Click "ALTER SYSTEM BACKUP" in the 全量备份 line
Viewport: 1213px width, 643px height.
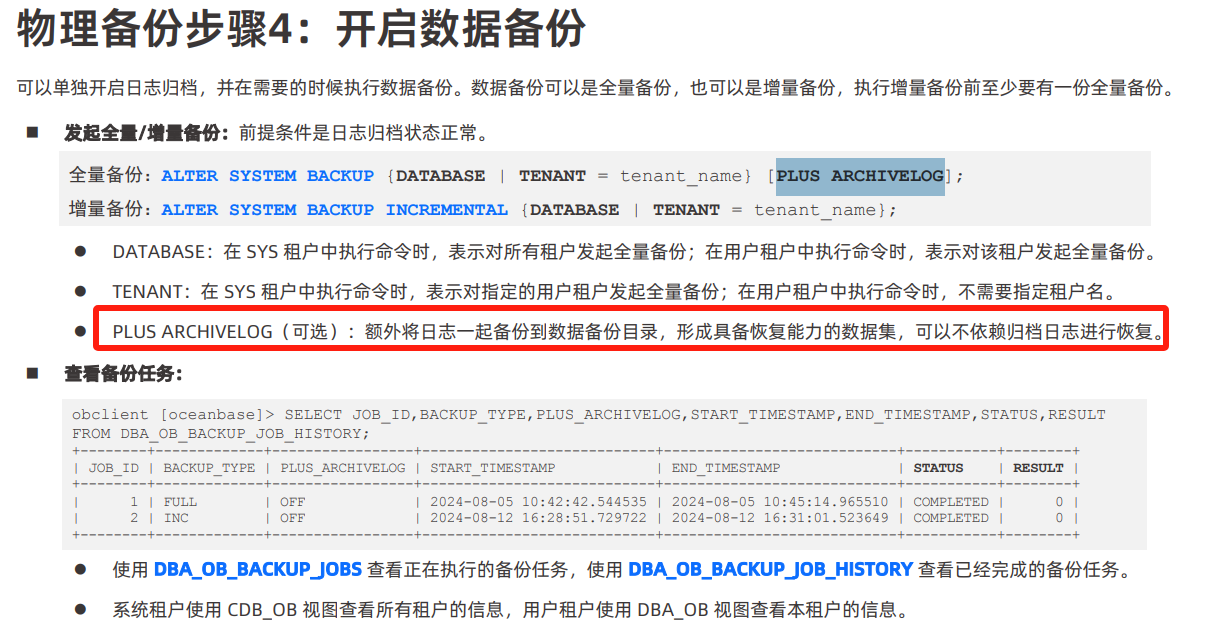click(x=268, y=176)
